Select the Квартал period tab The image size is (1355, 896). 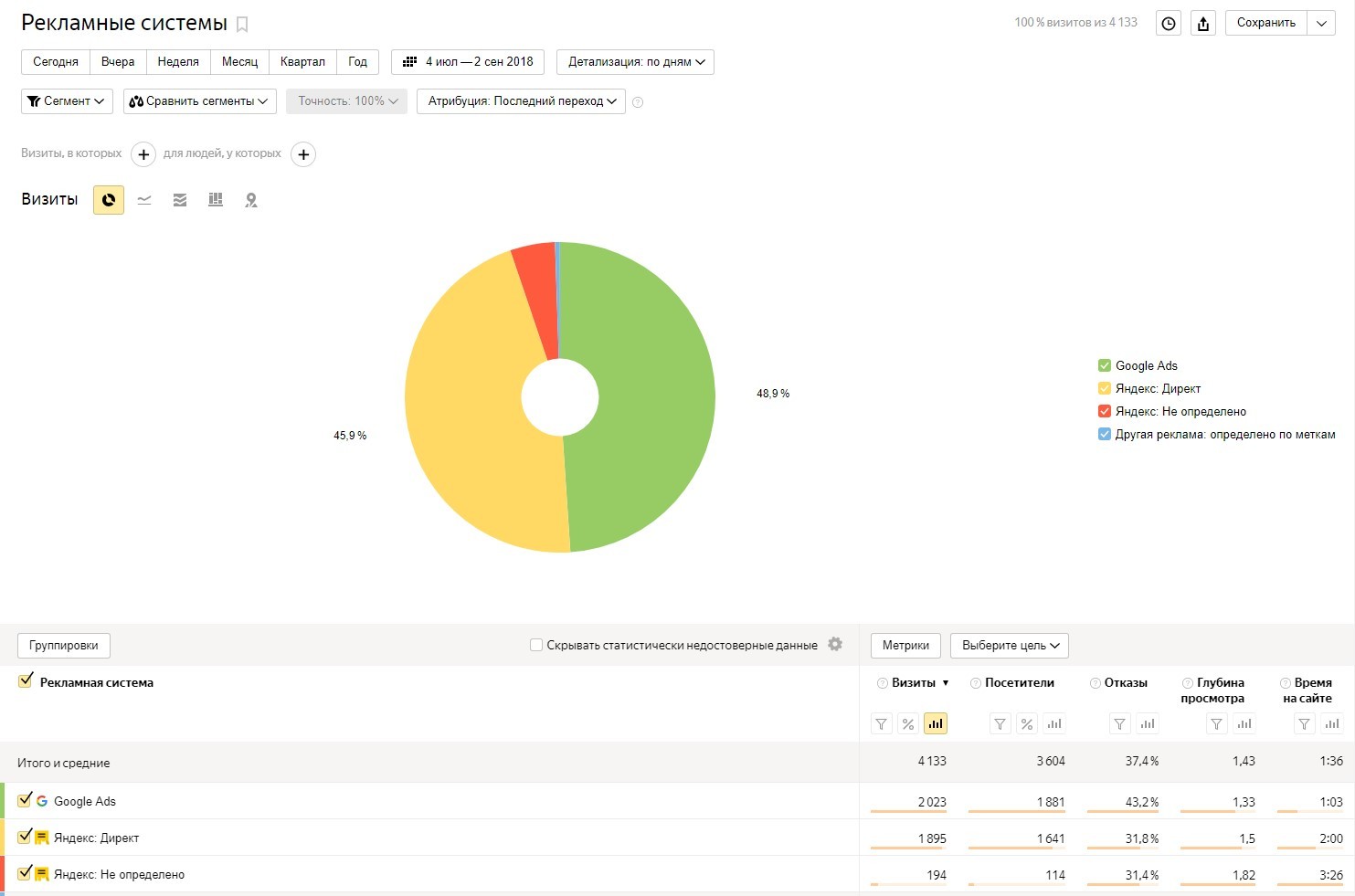coord(303,62)
